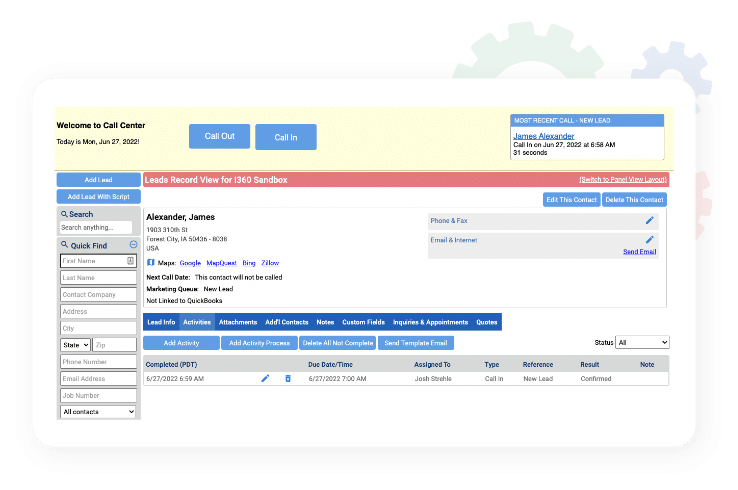Viewport: 738px width, 490px height.
Task: Open the Custom Fields tab
Action: pyautogui.click(x=363, y=322)
